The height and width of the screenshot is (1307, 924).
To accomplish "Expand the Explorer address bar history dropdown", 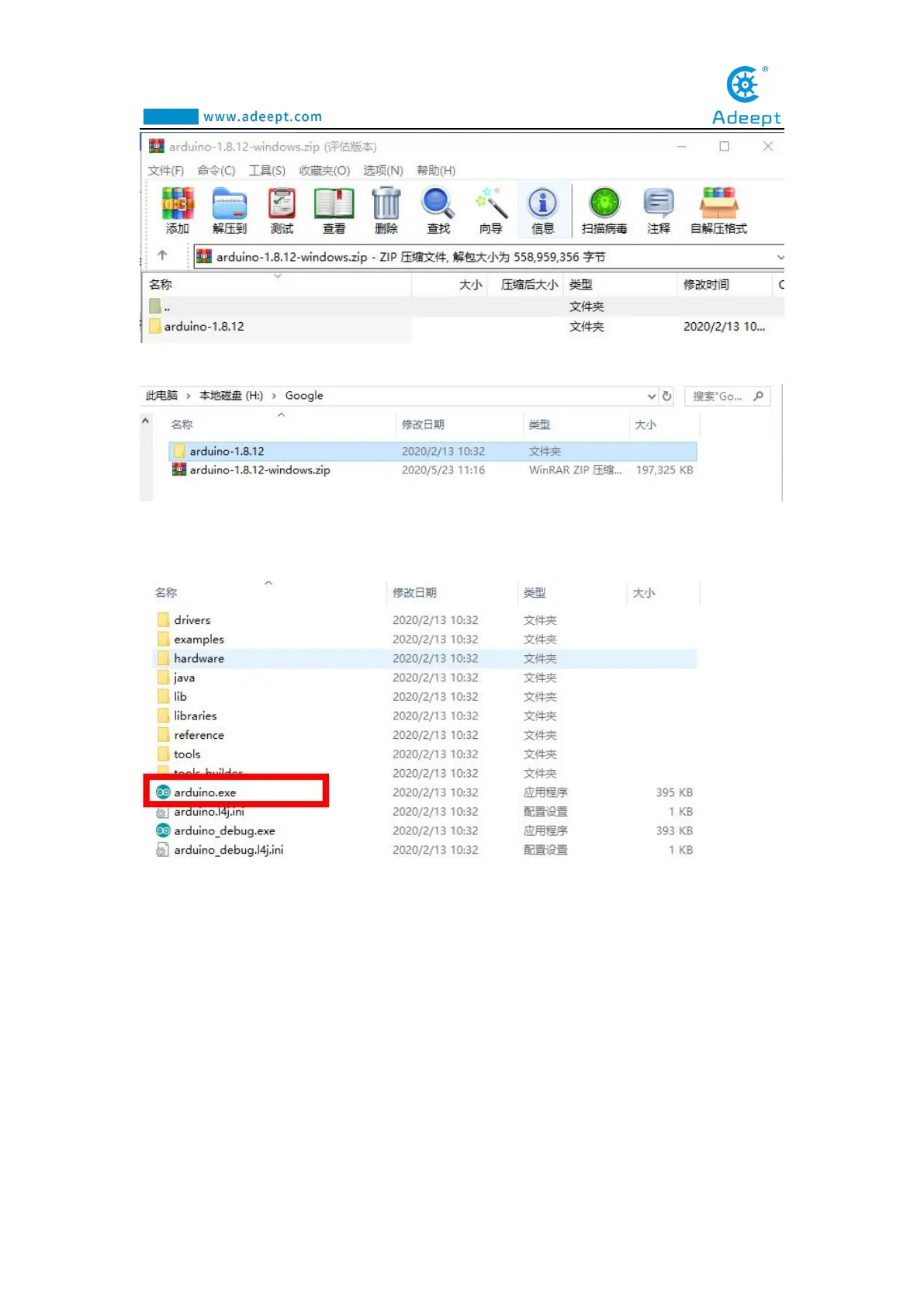I will pyautogui.click(x=652, y=396).
